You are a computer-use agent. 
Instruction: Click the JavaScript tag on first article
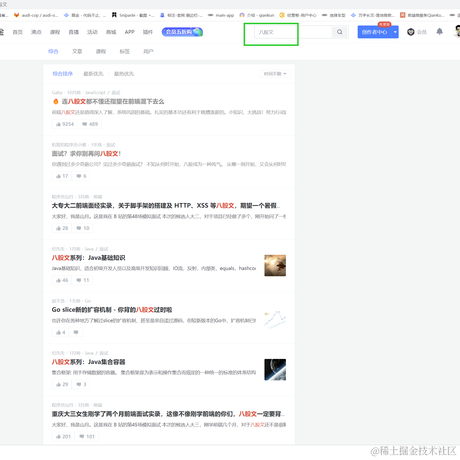pos(95,92)
